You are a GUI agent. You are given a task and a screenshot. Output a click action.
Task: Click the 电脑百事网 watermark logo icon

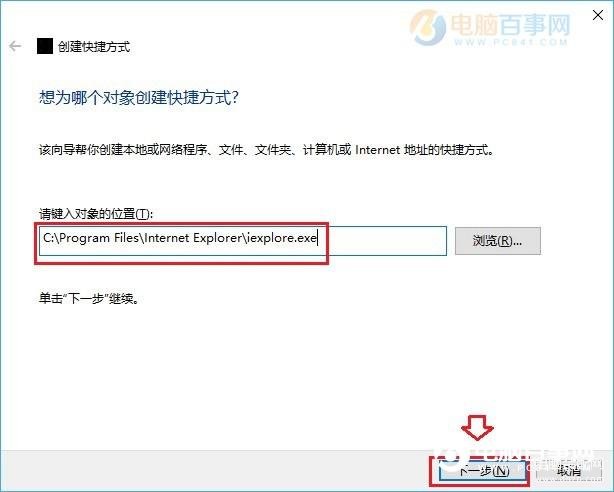[x=427, y=27]
